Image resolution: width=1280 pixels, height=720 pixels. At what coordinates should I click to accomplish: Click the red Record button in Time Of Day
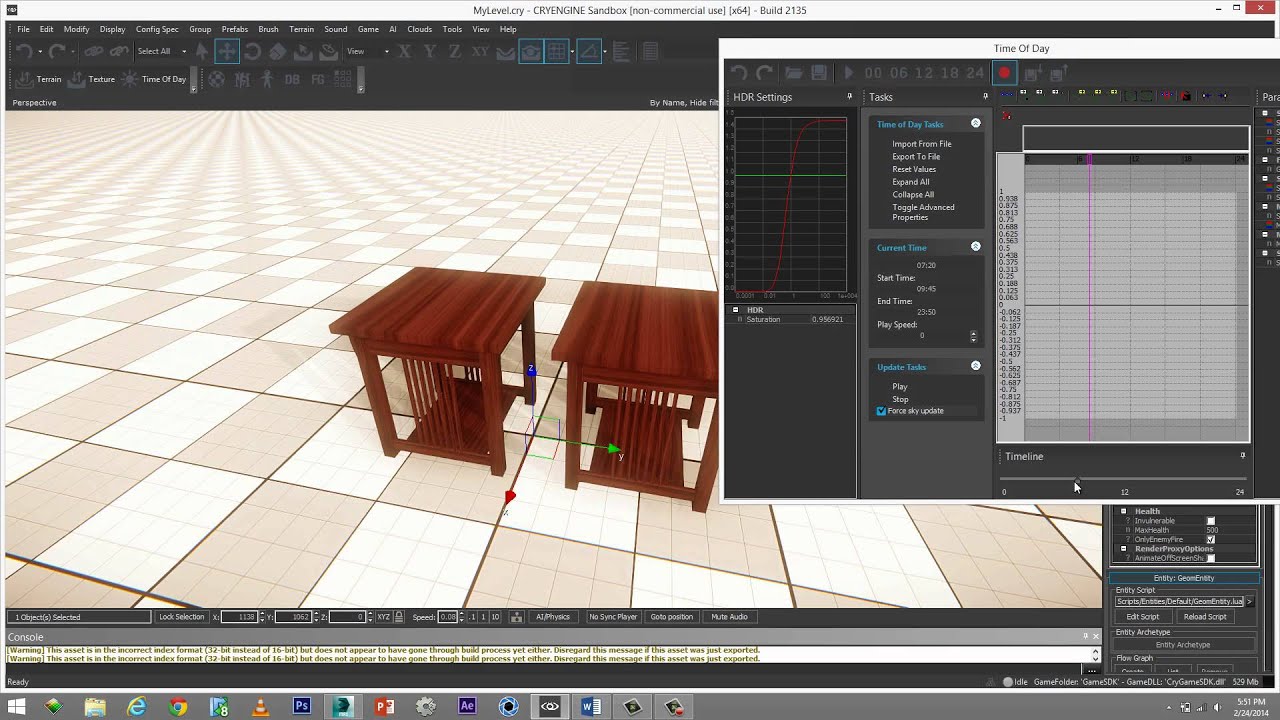1005,72
